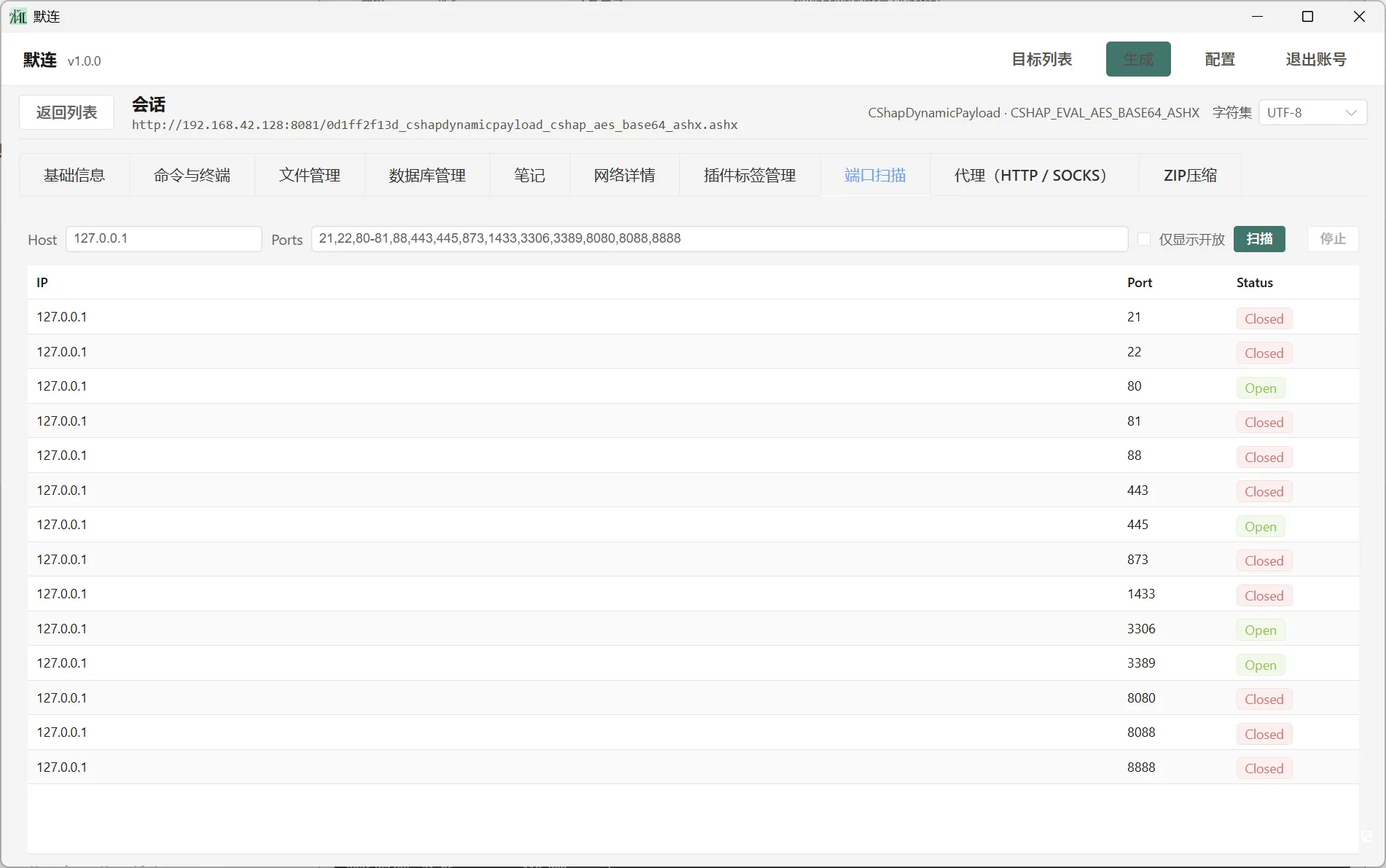Screen dimensions: 1386x868
Task: Open 配置 settings
Action: [1219, 60]
